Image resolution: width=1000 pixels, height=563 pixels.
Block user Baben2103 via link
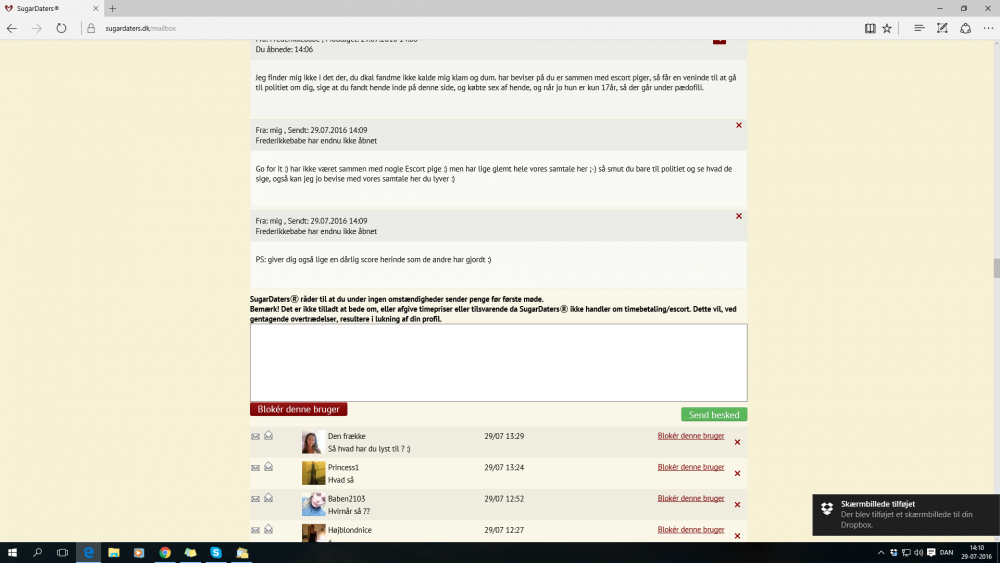691,499
